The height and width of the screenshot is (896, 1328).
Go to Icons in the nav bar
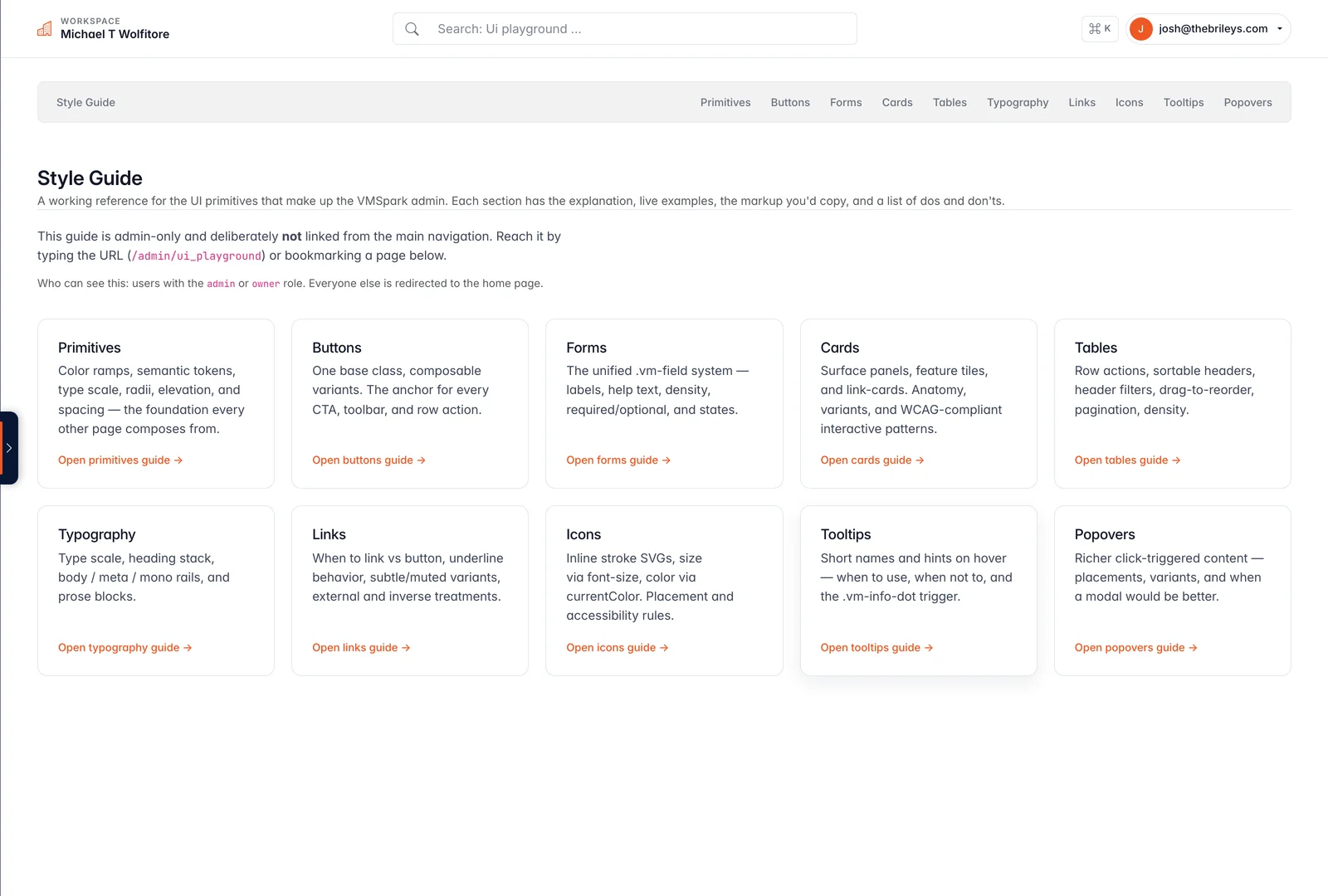[x=1130, y=103]
